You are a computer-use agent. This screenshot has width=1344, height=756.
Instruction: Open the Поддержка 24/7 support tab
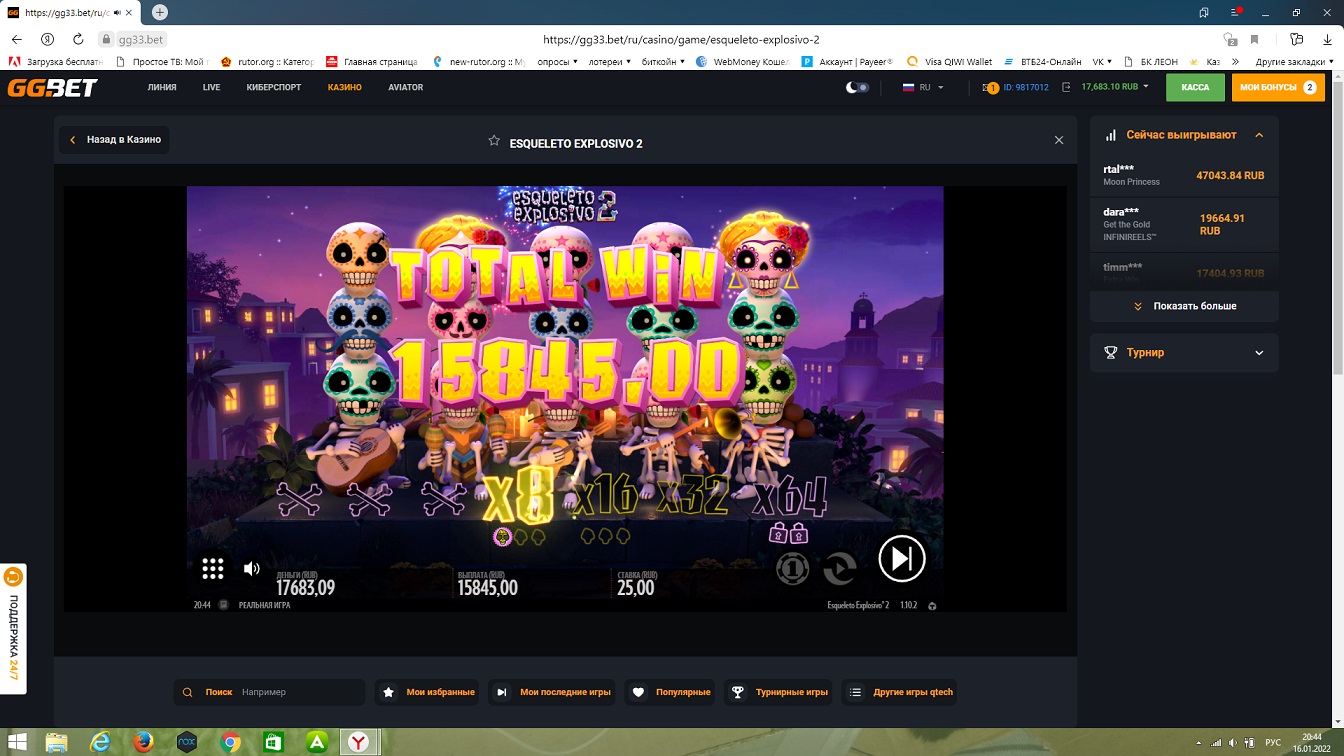click(13, 629)
